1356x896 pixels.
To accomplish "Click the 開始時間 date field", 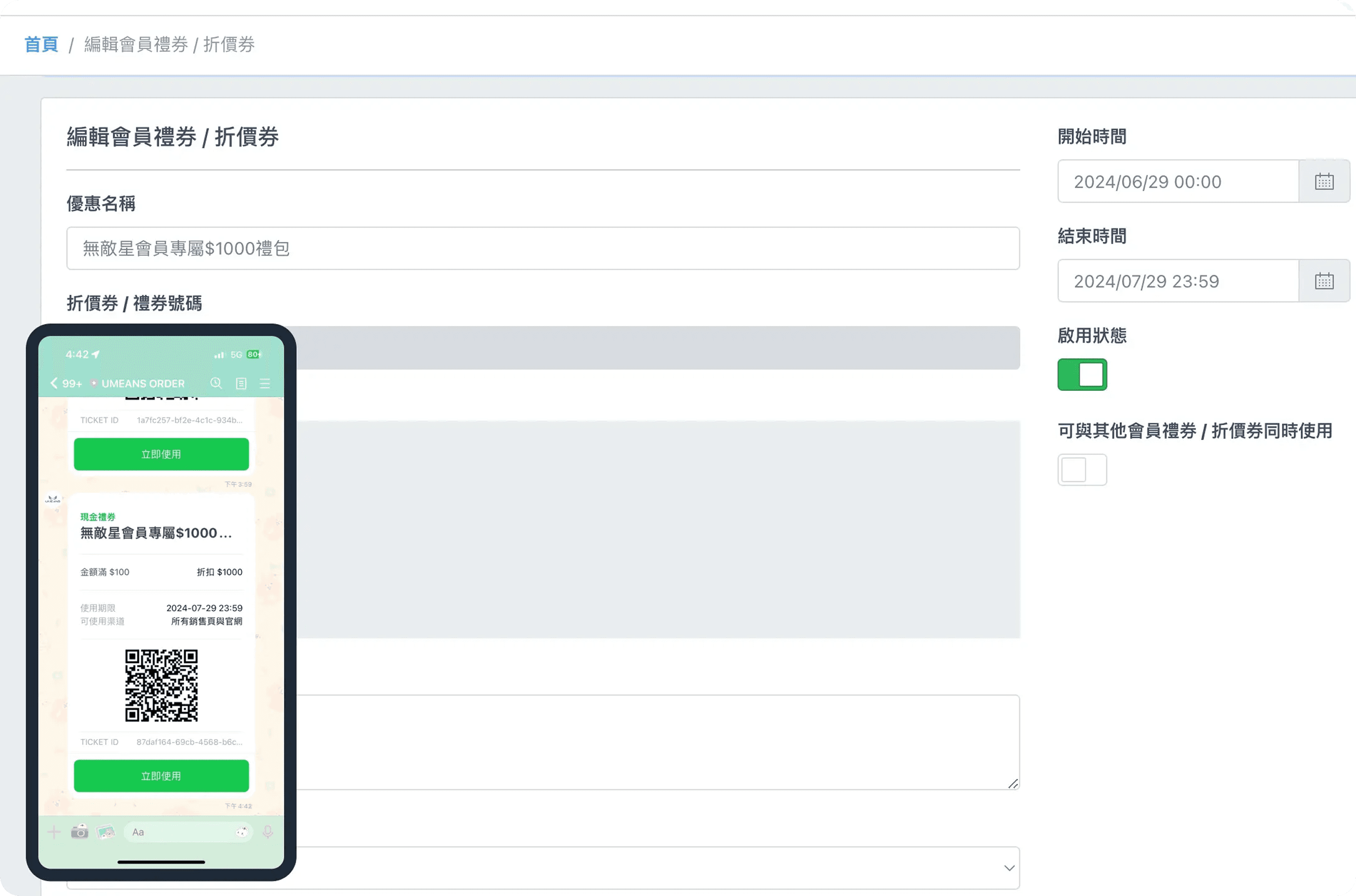I will pyautogui.click(x=1178, y=181).
